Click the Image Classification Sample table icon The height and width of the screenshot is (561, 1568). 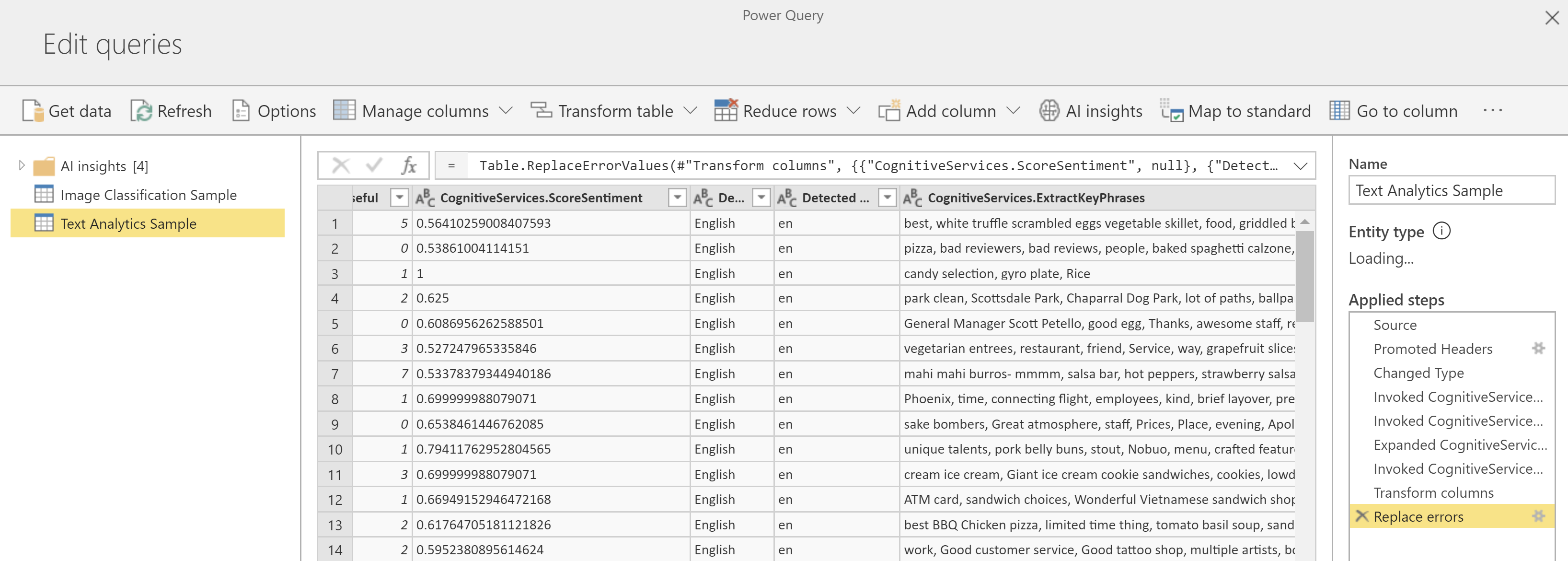(x=44, y=194)
